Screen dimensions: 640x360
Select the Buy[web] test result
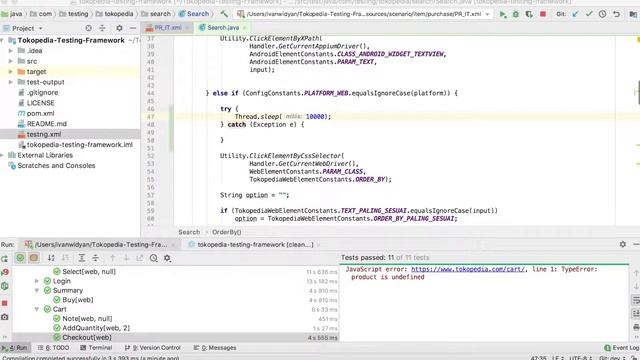coord(78,300)
